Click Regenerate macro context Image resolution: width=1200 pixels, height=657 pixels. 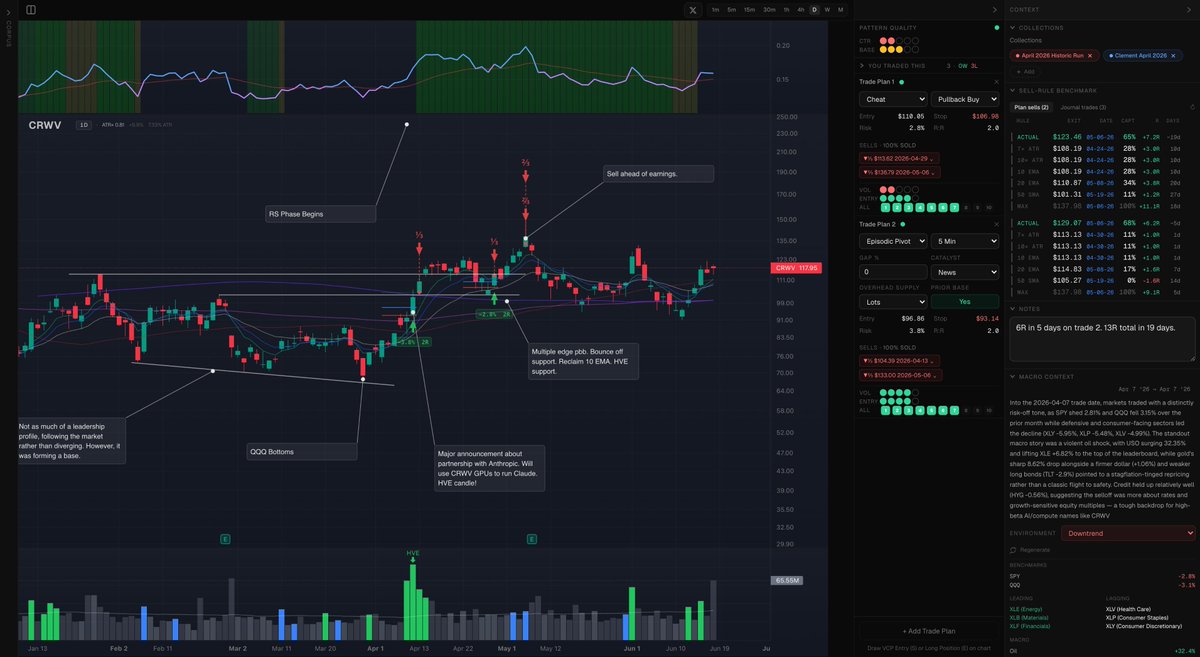coord(1031,549)
